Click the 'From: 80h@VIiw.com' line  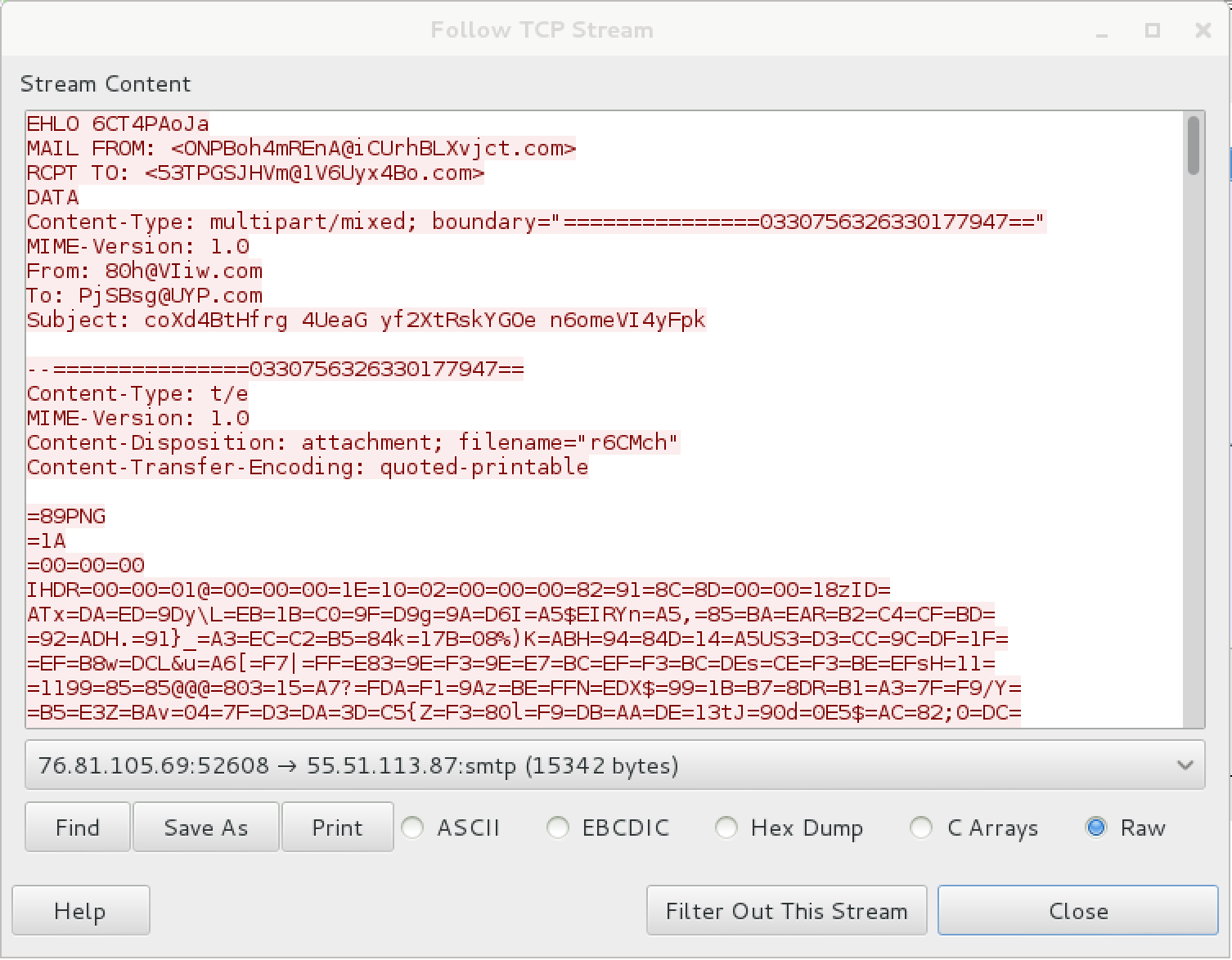[145, 271]
